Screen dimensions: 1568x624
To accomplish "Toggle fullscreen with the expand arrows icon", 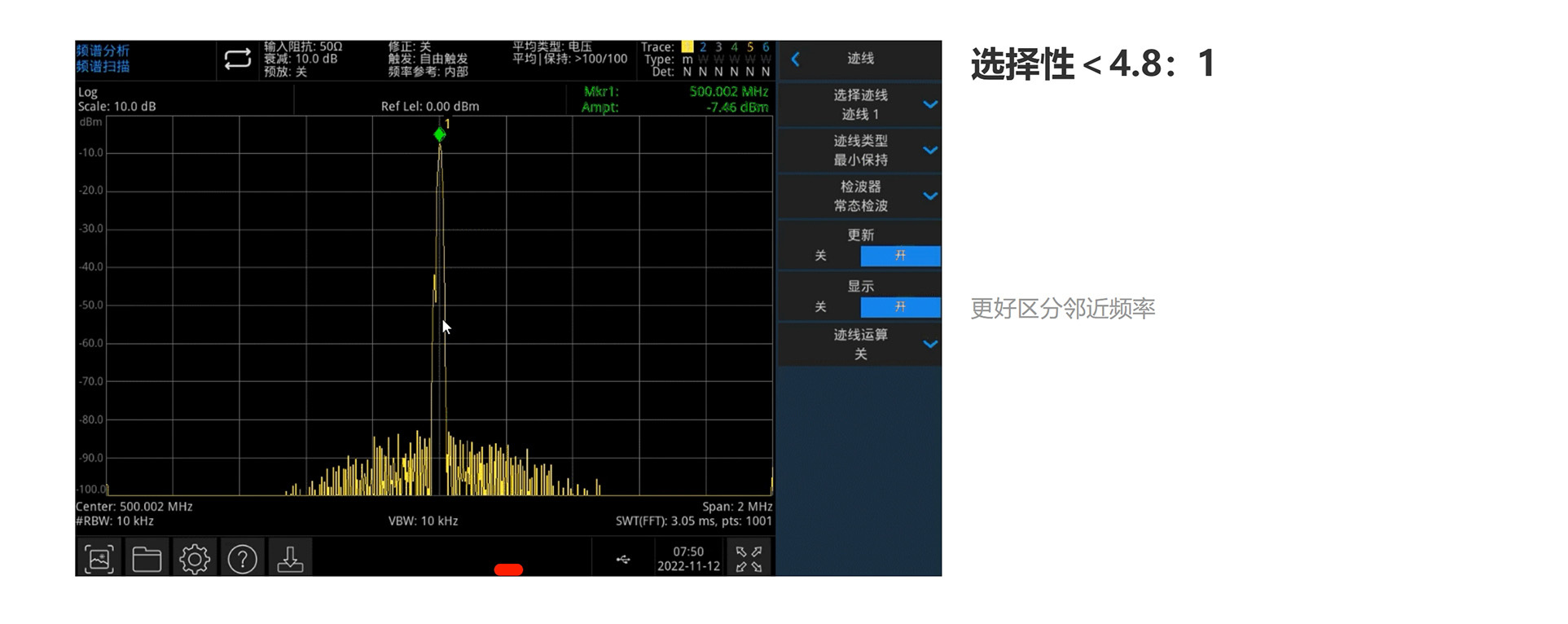I will click(749, 559).
